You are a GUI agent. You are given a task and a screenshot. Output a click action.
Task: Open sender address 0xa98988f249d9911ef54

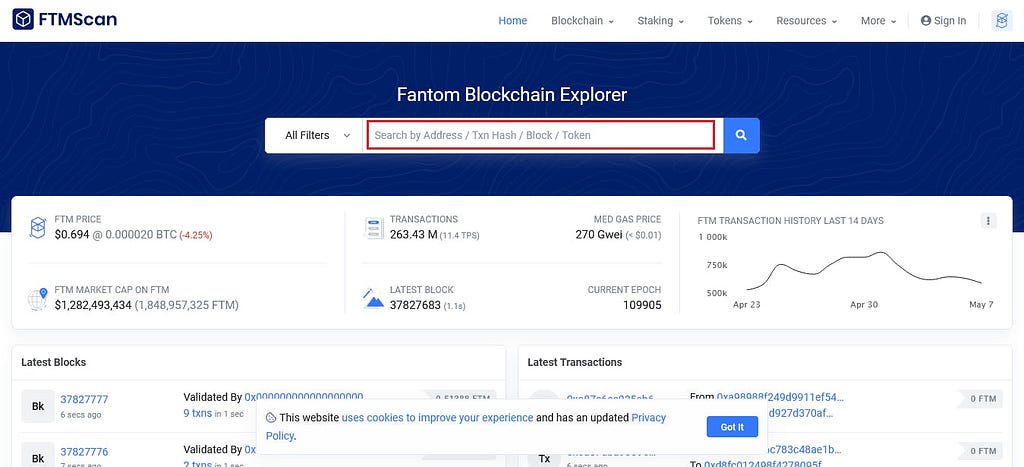pos(780,397)
